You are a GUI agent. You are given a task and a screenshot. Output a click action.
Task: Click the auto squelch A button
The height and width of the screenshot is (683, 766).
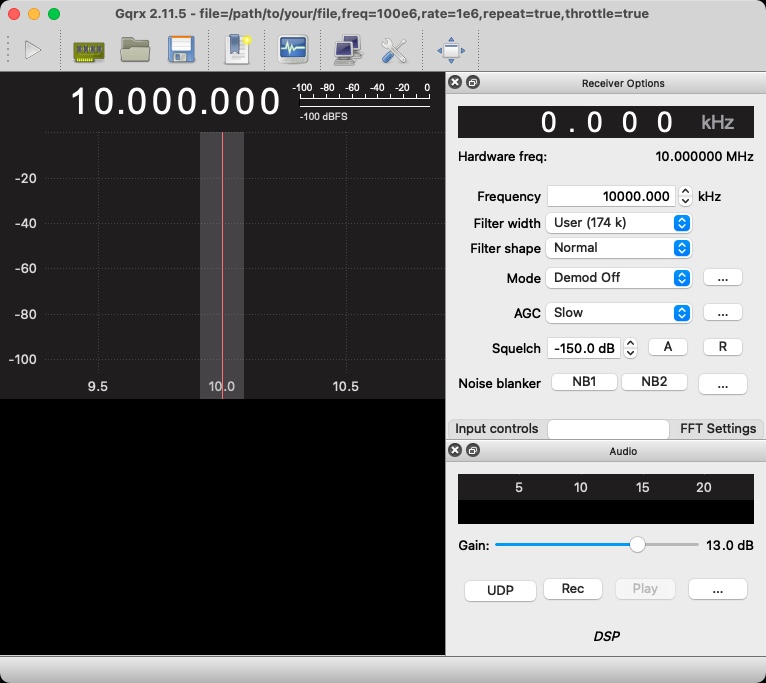click(x=668, y=347)
